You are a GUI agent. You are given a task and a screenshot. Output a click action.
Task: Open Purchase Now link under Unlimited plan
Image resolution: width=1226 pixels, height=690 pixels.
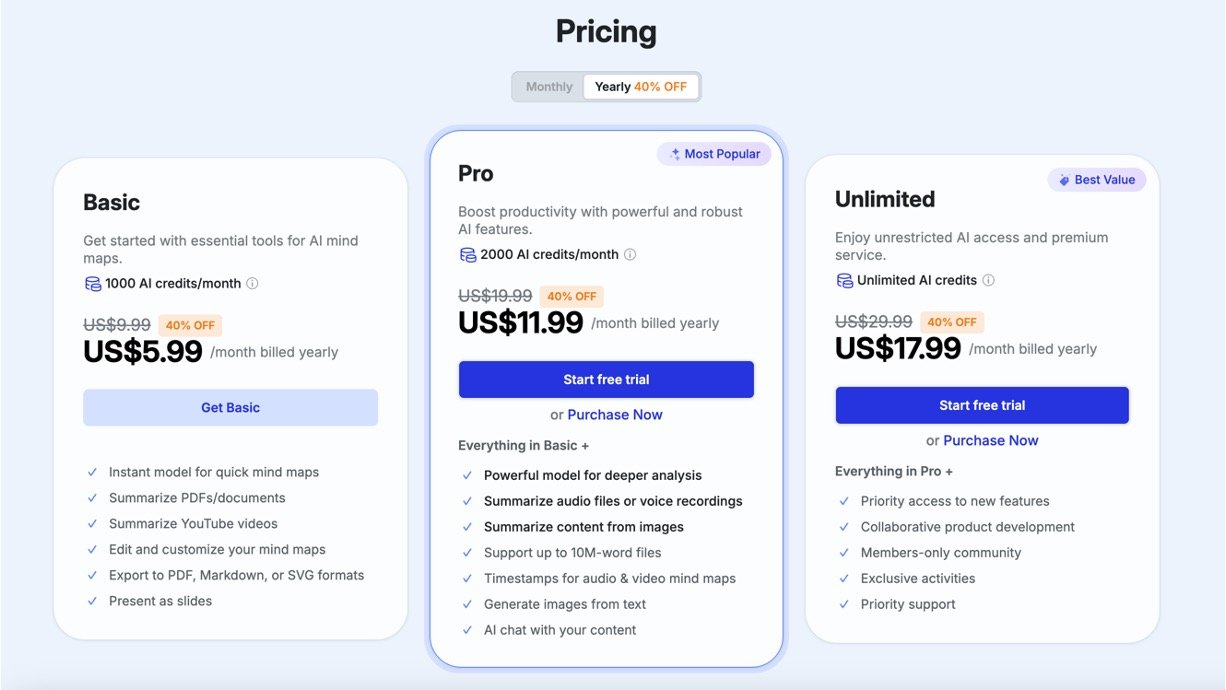991,441
